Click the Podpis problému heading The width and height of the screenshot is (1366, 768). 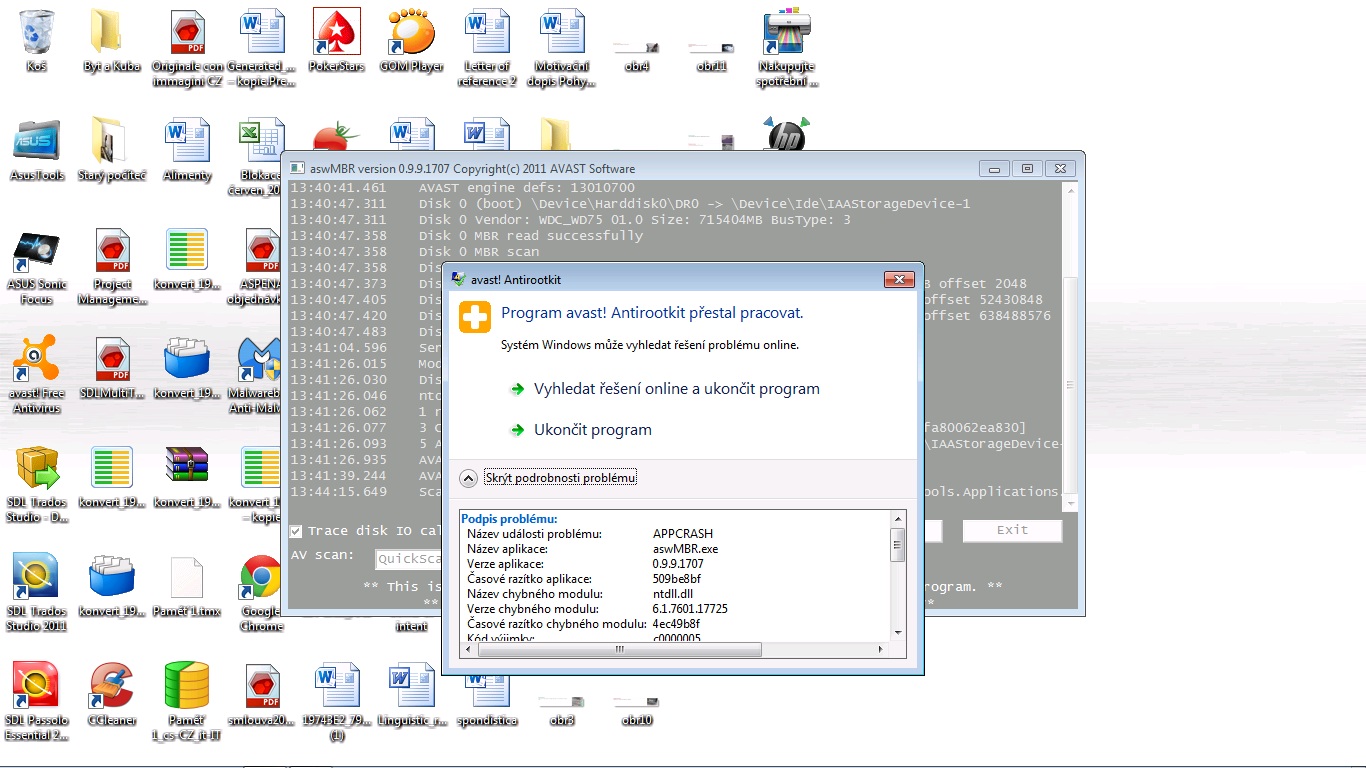click(509, 519)
